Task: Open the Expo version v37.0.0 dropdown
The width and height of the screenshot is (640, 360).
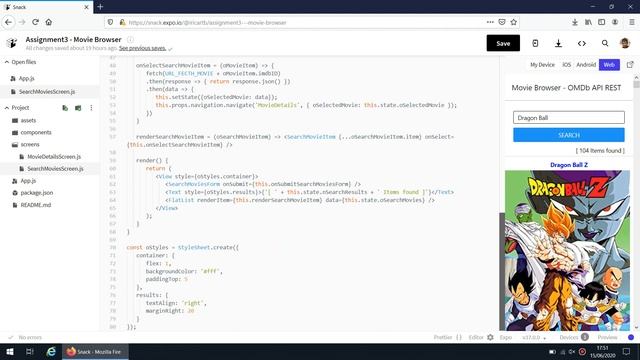Action: click(x=534, y=337)
